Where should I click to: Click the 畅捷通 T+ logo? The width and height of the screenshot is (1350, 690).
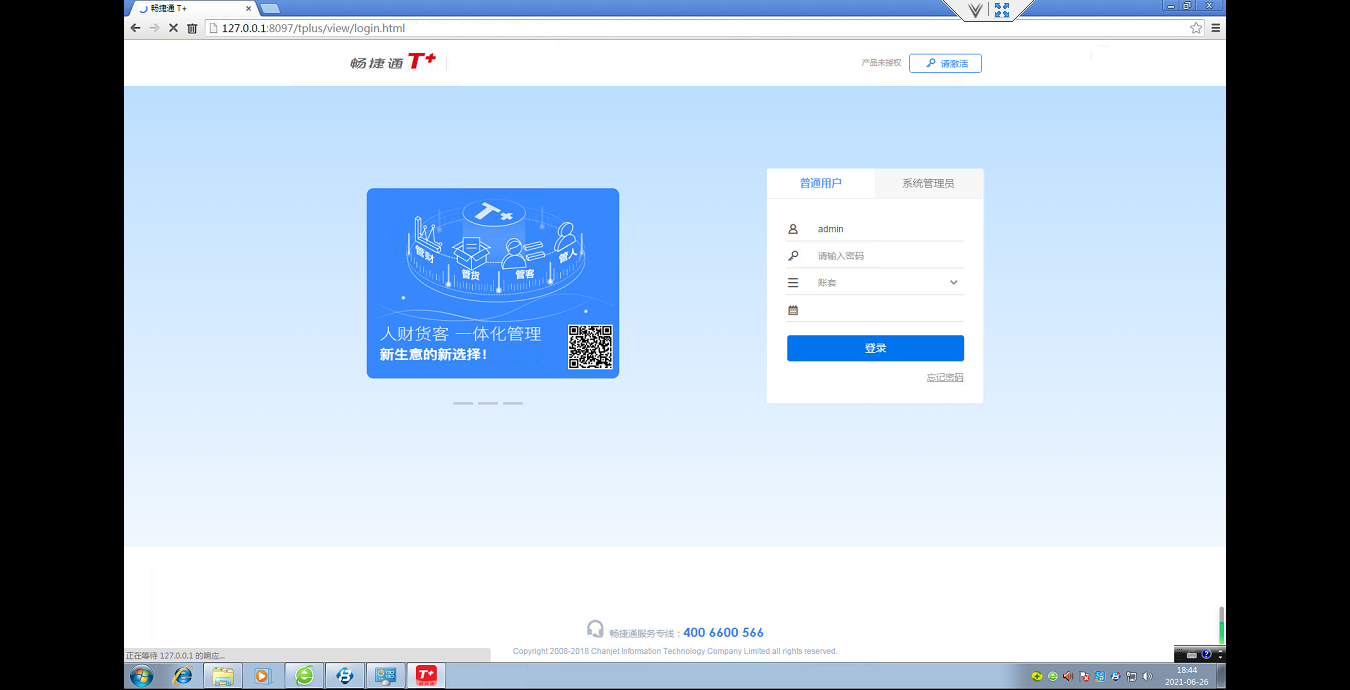[393, 62]
